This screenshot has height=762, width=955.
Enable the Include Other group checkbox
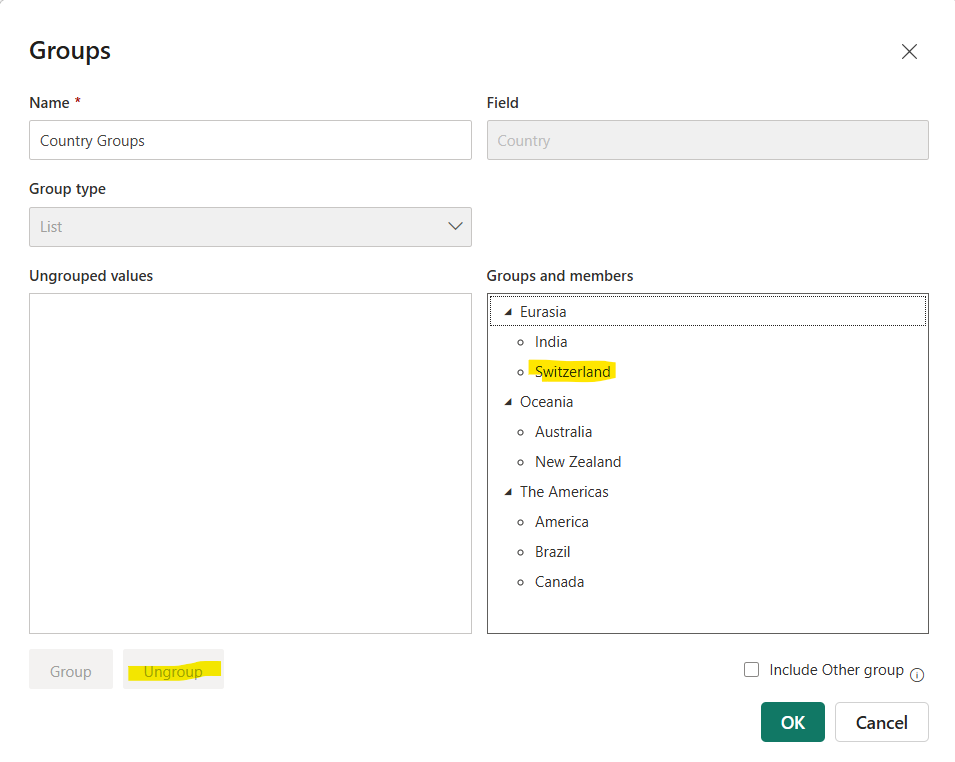751,669
